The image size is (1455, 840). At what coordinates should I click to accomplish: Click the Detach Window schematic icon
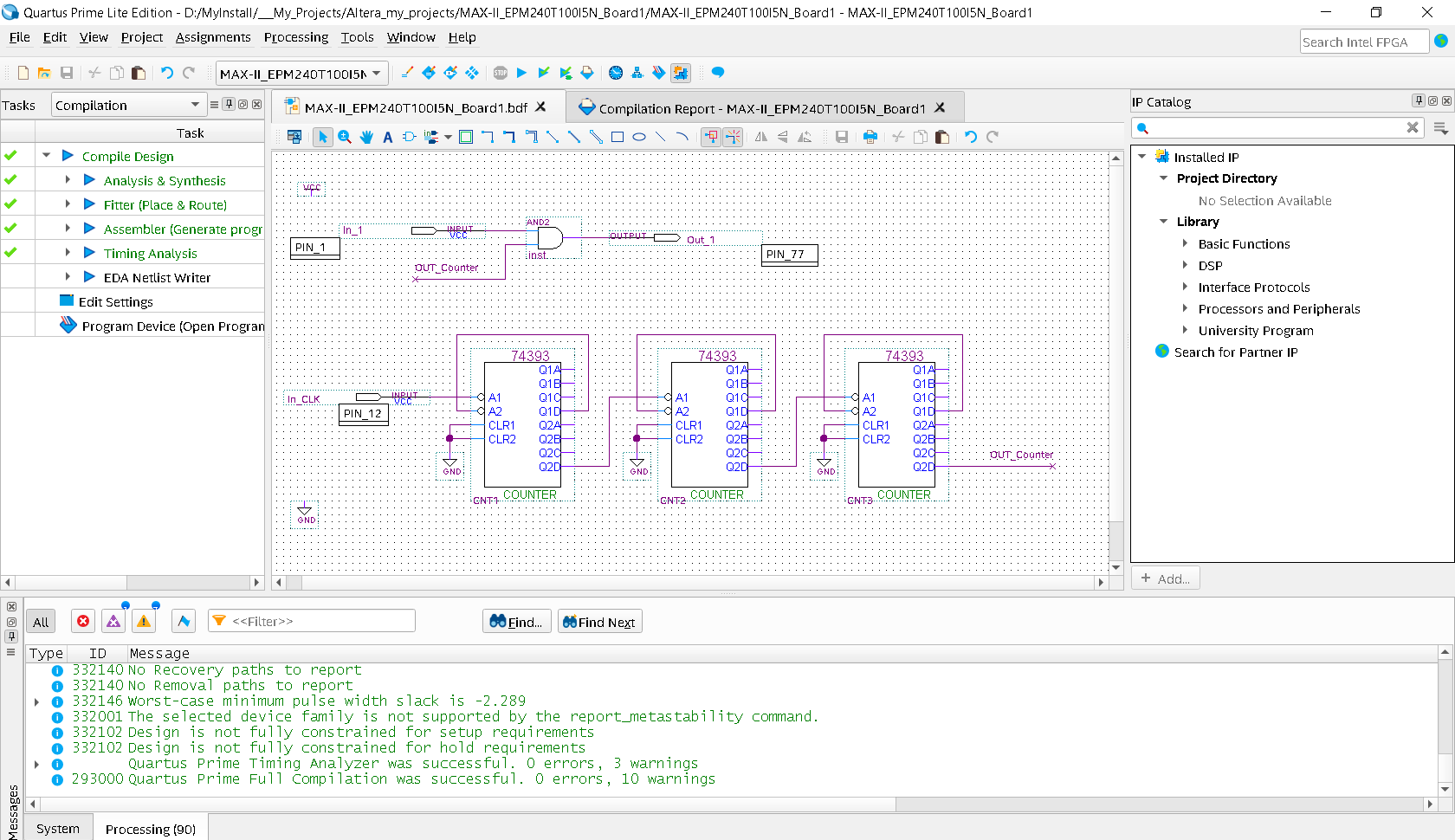[x=294, y=137]
